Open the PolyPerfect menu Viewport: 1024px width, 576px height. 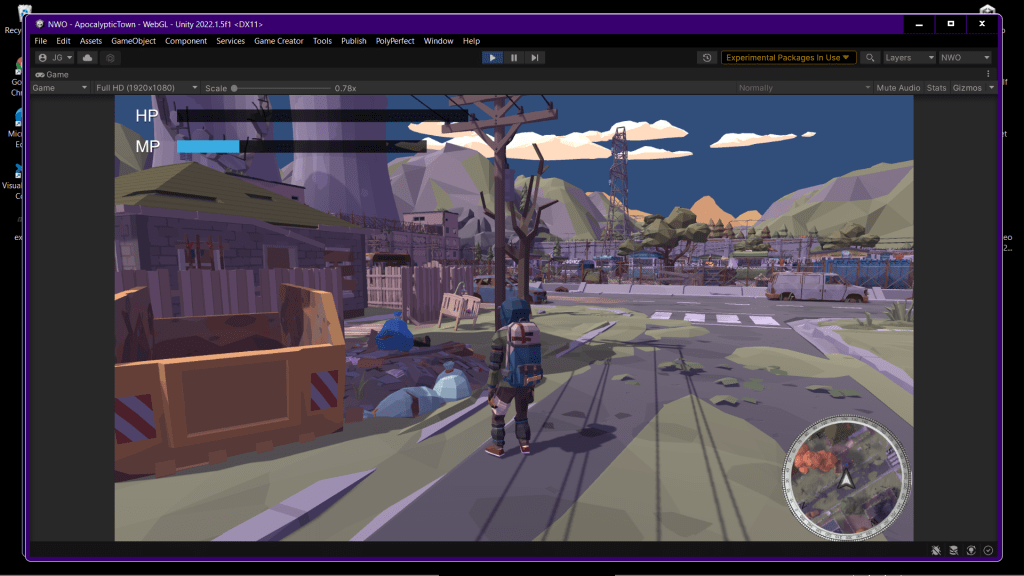coord(395,41)
